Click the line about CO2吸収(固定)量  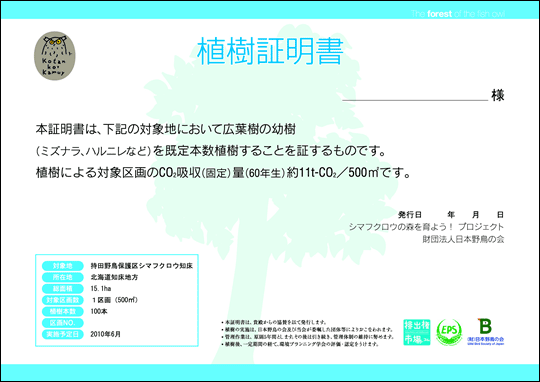coord(223,173)
